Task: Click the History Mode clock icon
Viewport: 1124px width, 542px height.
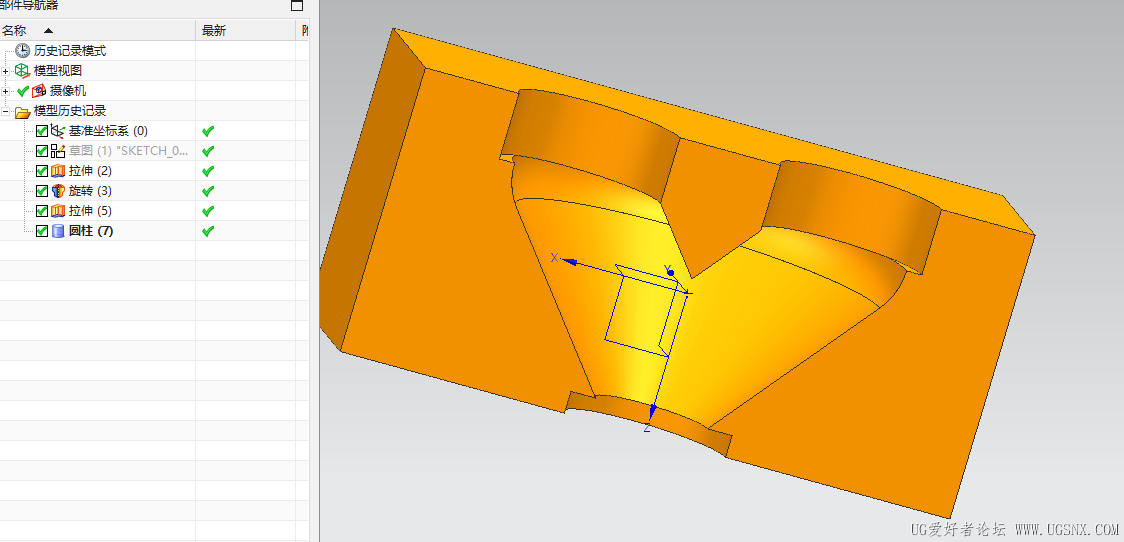Action: tap(23, 51)
